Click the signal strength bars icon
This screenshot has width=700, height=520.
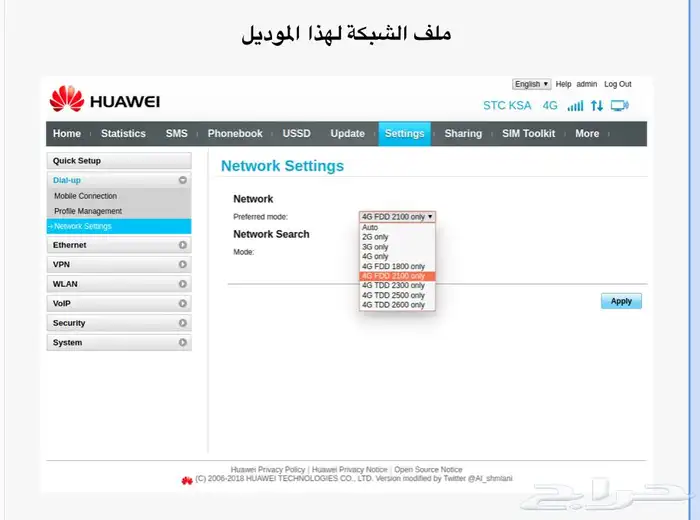click(x=575, y=106)
